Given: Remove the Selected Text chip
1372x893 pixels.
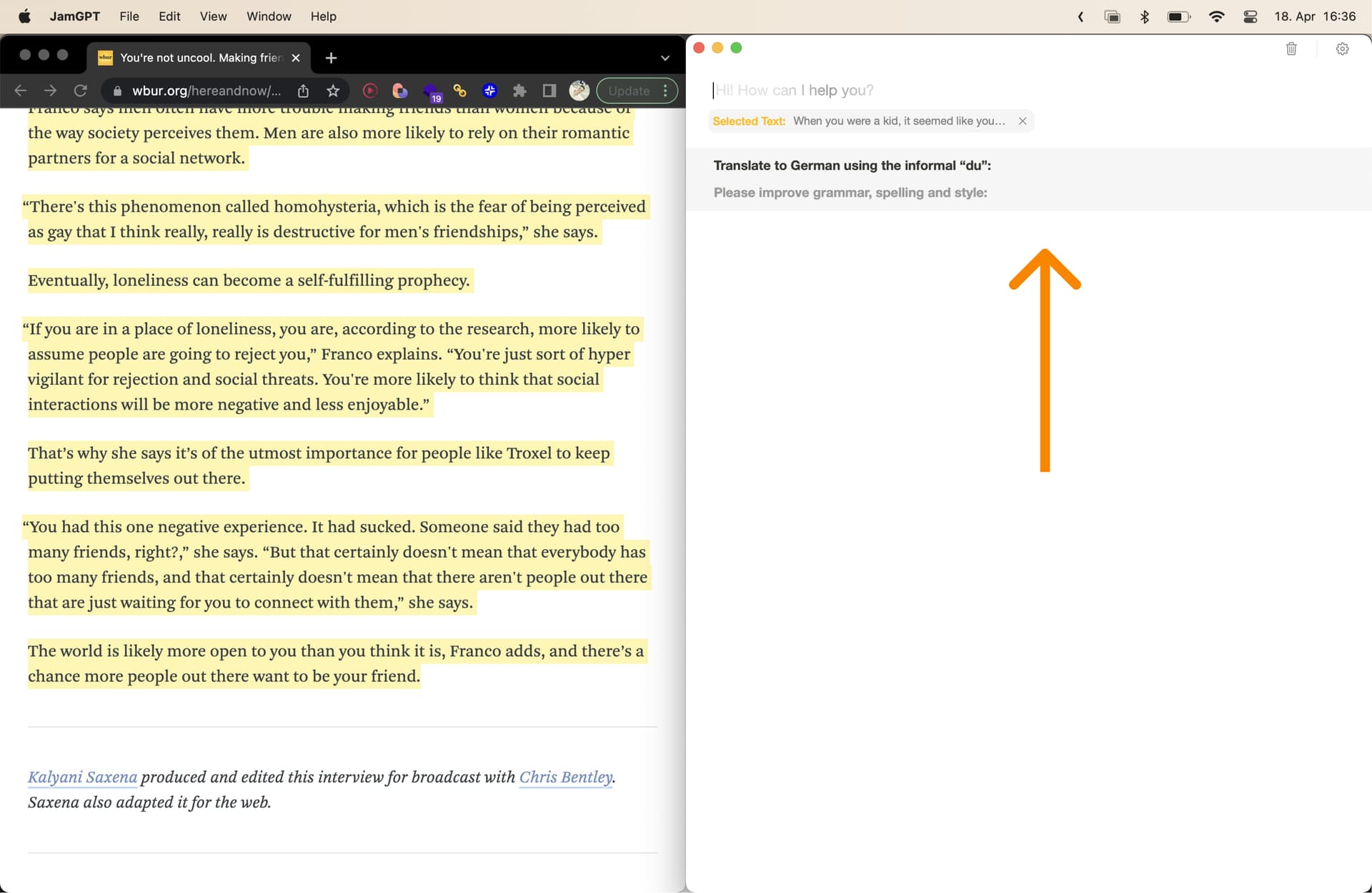Looking at the screenshot, I should coord(1023,121).
